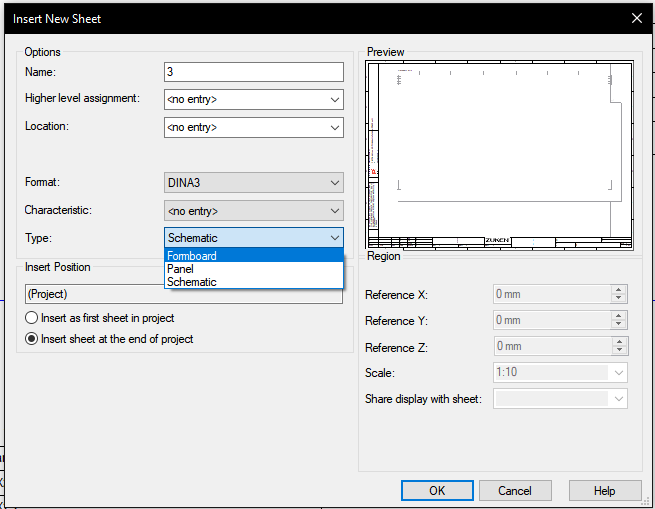Increase Reference Z with up arrow

(x=619, y=342)
